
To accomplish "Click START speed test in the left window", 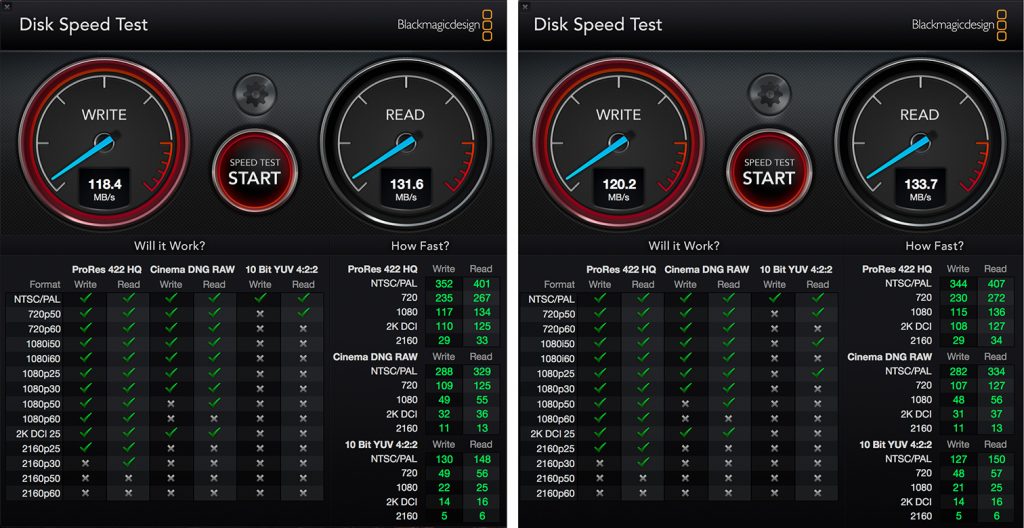I will click(254, 171).
